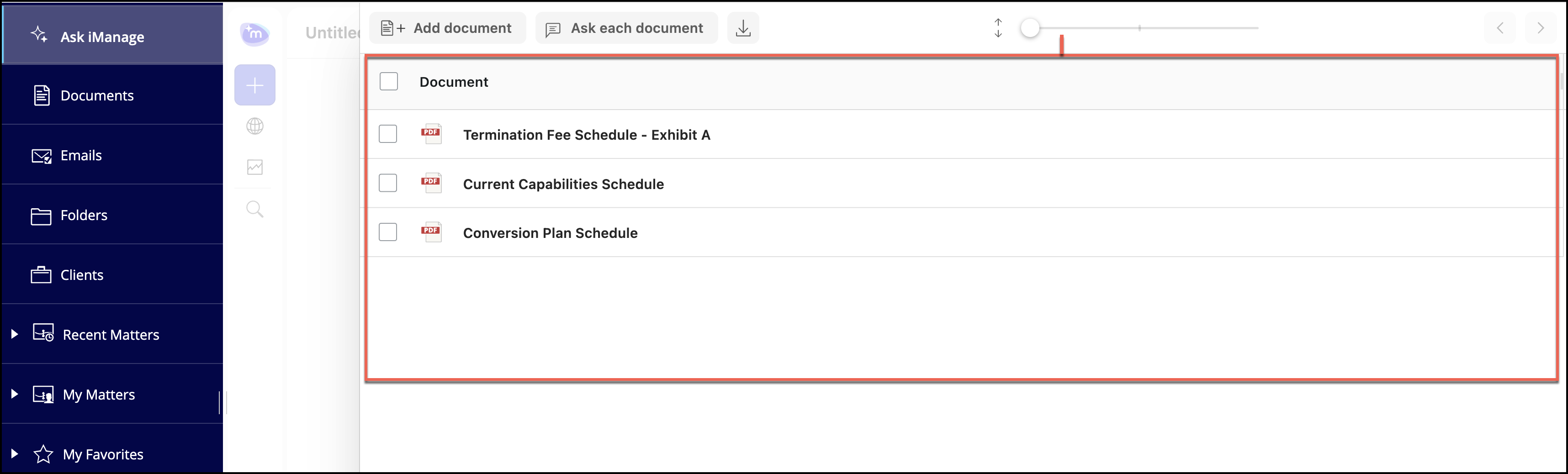Open the chart icon in side rail
This screenshot has height=474, width=1568.
click(254, 167)
